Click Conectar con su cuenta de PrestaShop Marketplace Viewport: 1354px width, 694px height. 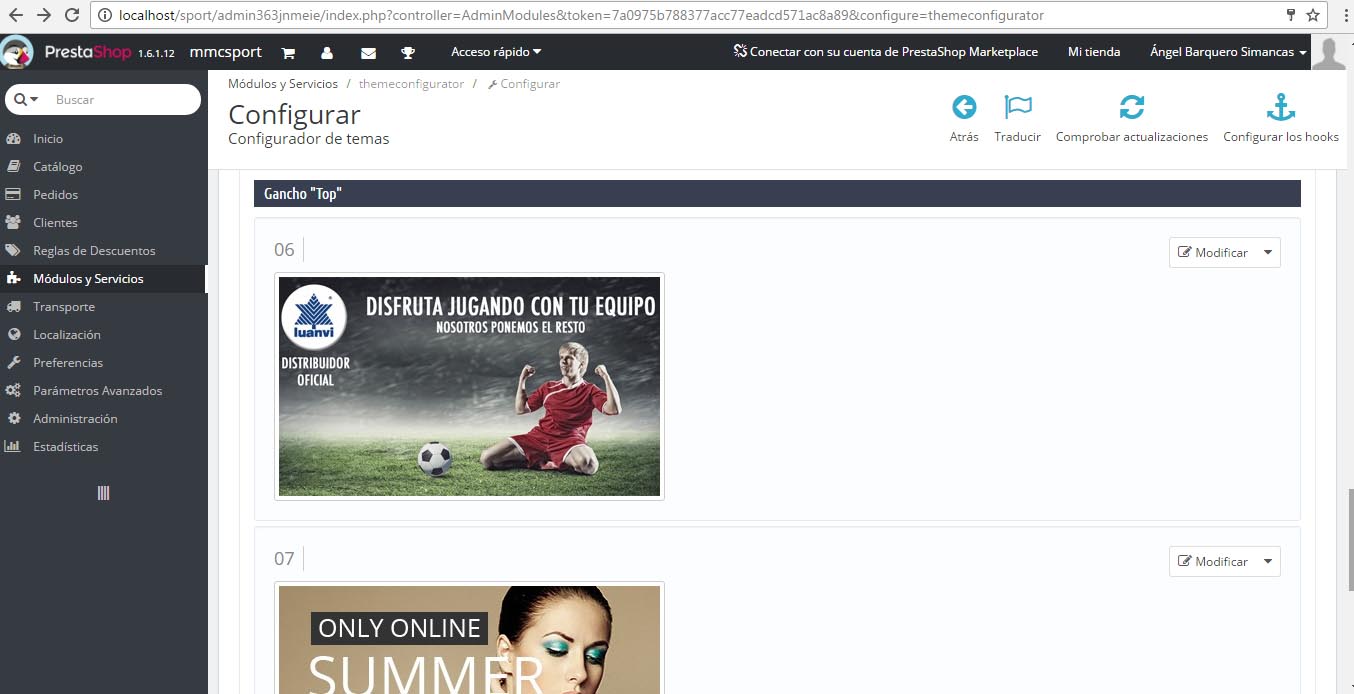pyautogui.click(x=885, y=52)
